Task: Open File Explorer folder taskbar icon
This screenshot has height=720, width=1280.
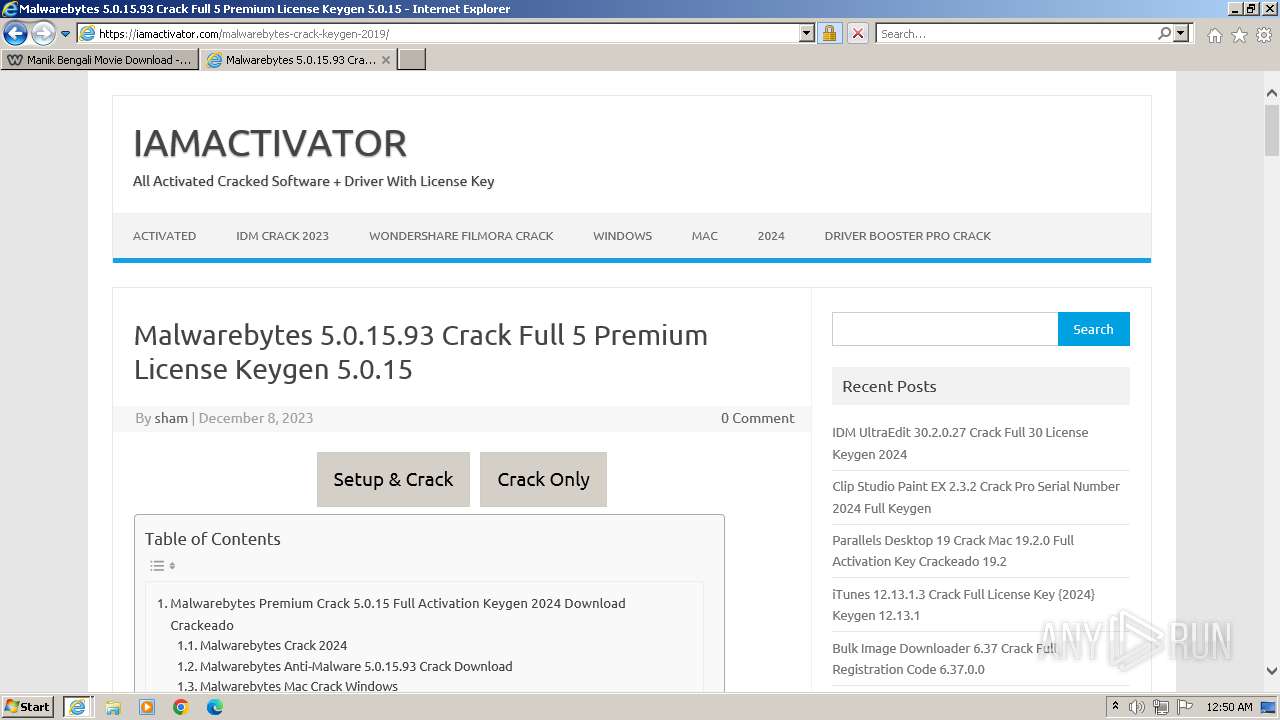Action: [113, 707]
